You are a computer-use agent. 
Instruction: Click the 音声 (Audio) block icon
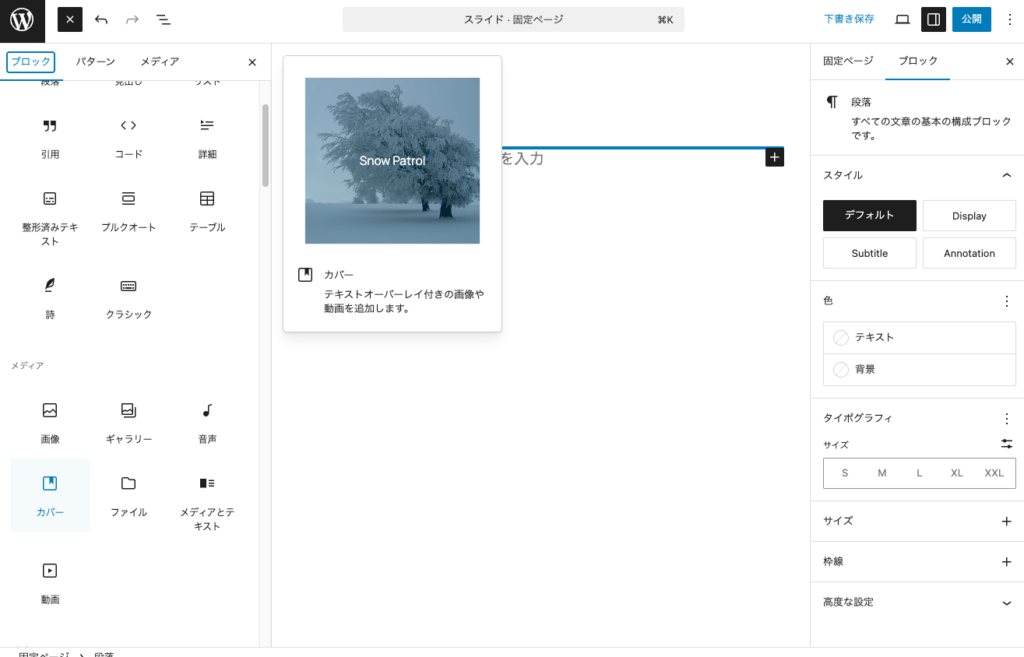(x=206, y=422)
